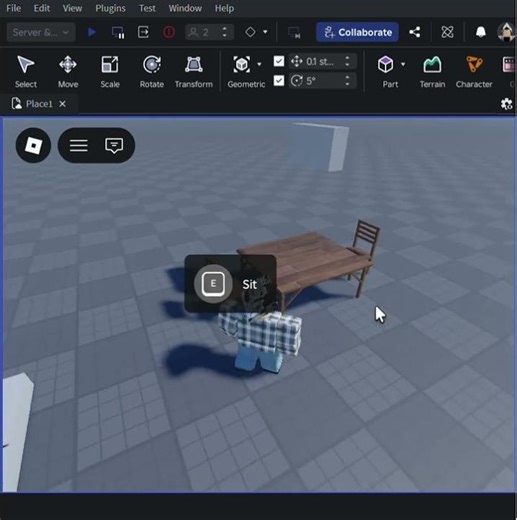Click the Collaborate button
This screenshot has height=520, width=517.
(x=357, y=32)
